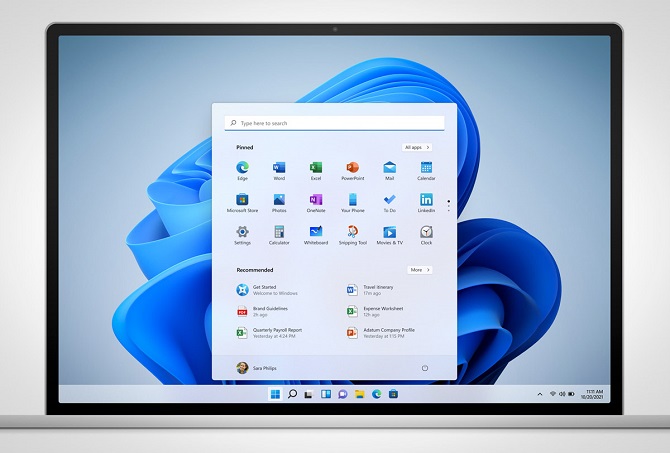Viewport: 670px width, 453px height.
Task: Open the Sara Philips user account menu
Action: point(259,368)
